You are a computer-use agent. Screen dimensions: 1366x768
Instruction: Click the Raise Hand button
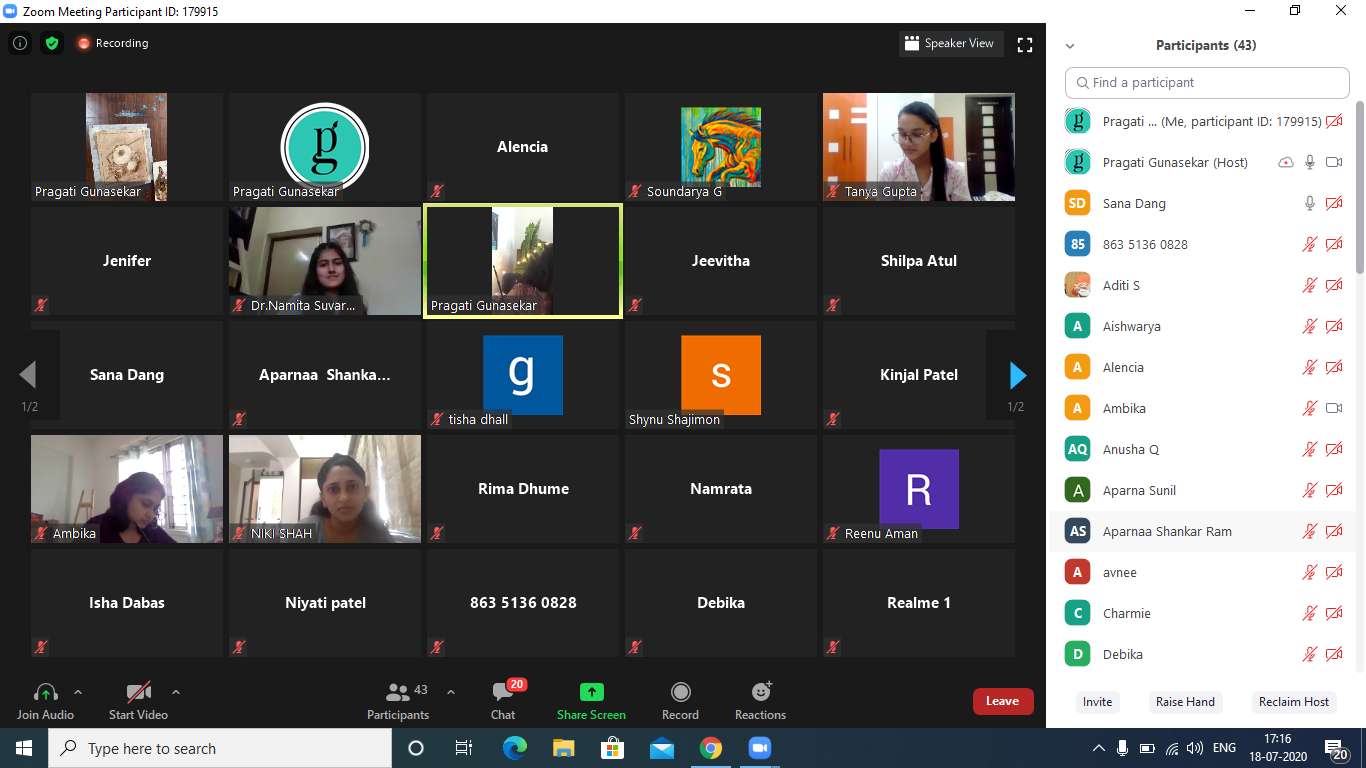pyautogui.click(x=1185, y=702)
